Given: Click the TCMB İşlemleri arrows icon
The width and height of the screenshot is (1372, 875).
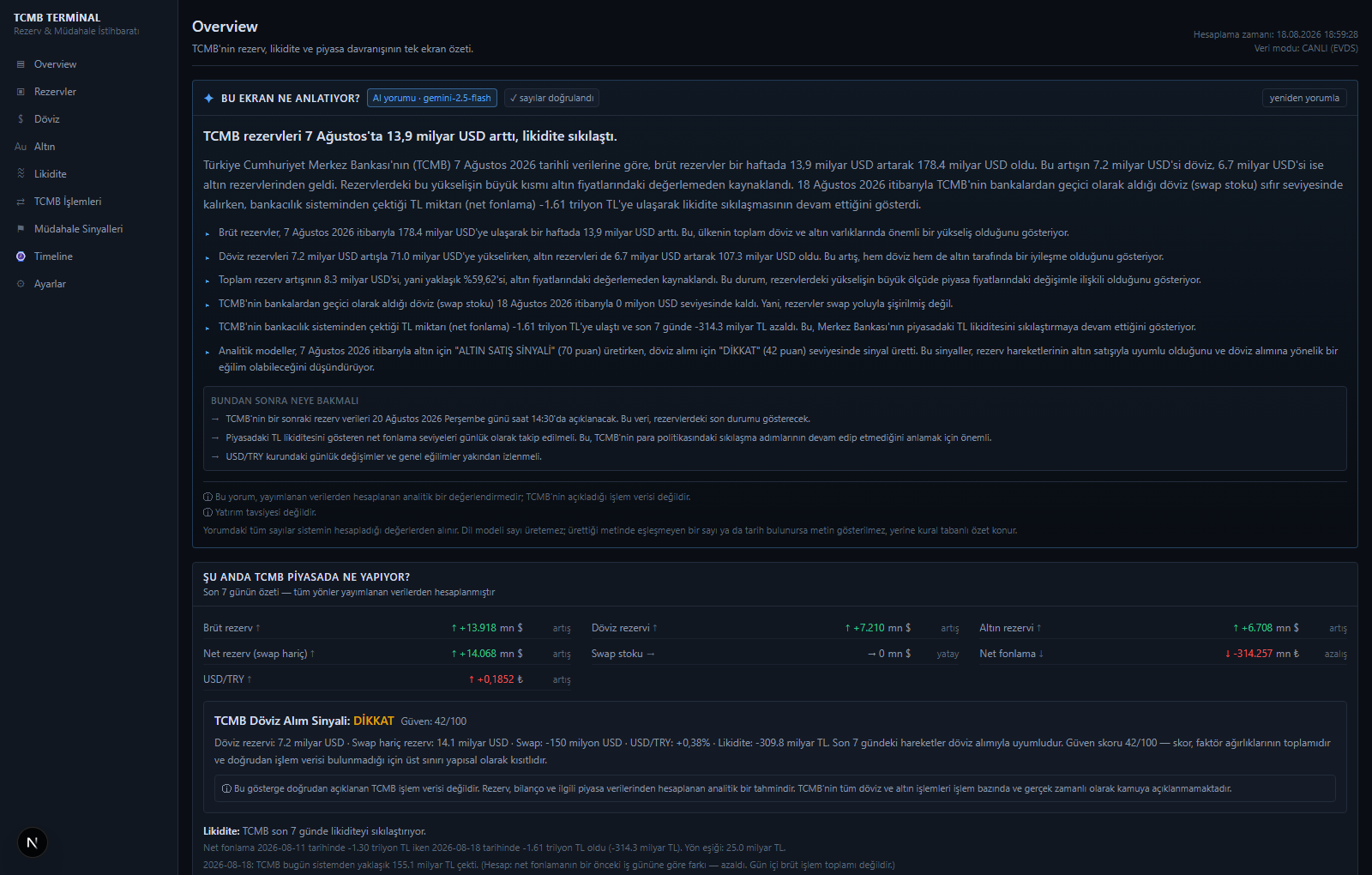Looking at the screenshot, I should [x=21, y=202].
